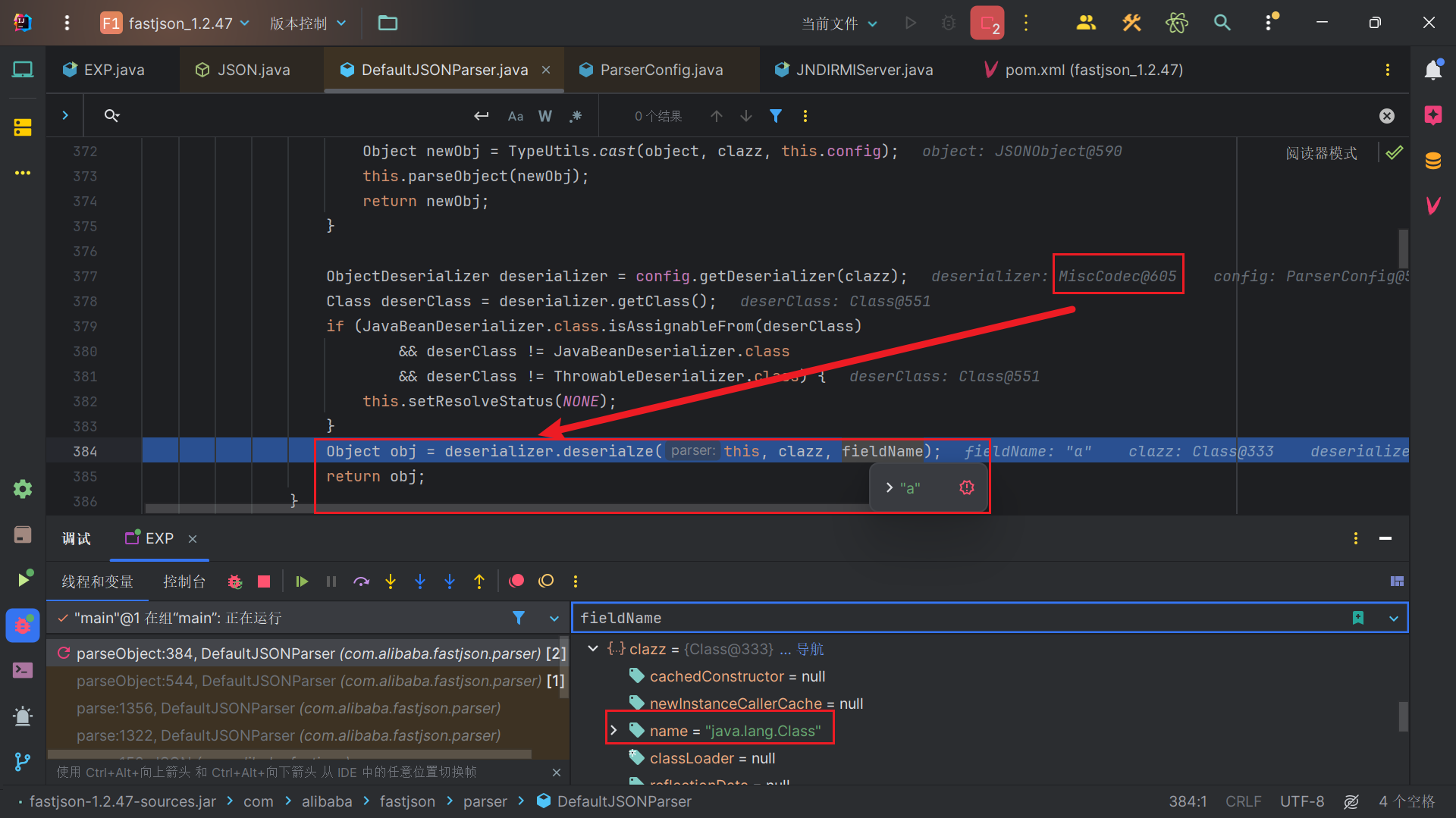Viewport: 1456px width, 818px height.
Task: Switch to 线程和变量 tab
Action: pyautogui.click(x=98, y=581)
